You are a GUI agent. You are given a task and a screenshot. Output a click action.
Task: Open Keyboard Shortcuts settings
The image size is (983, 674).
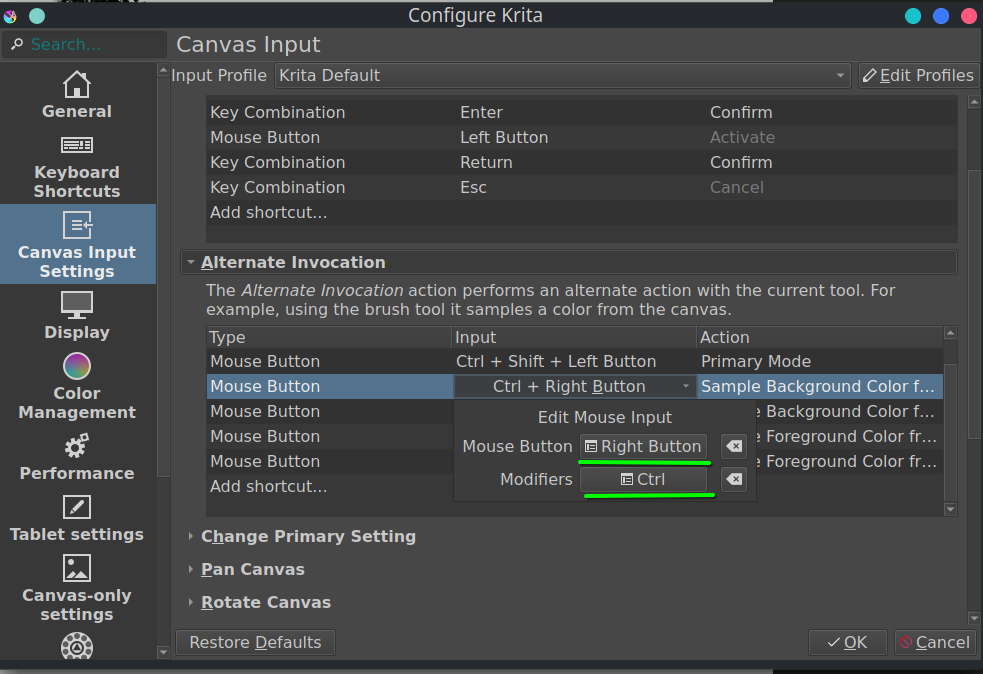(77, 166)
